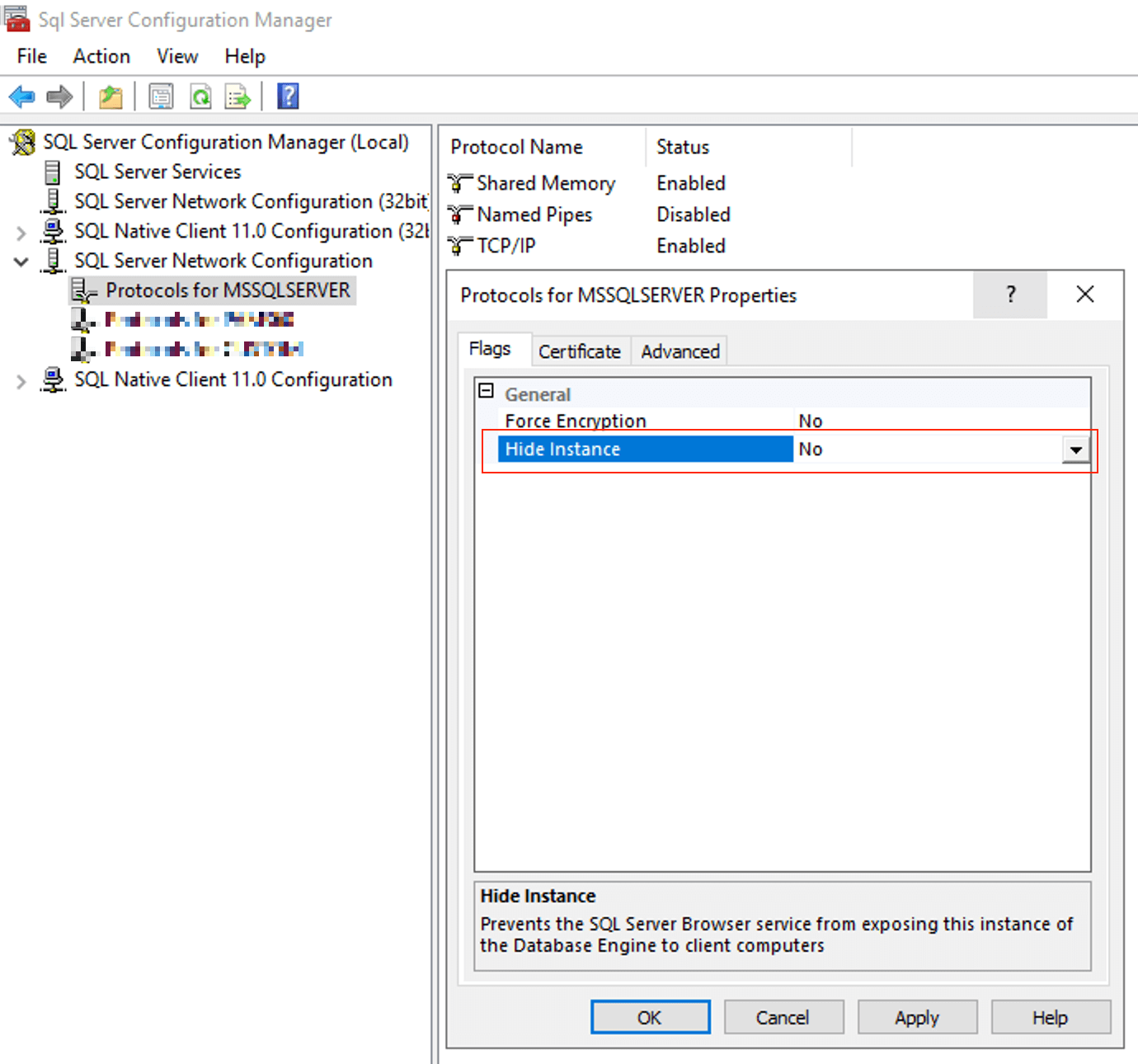Click the Named Pipes protocol icon
Image resolution: width=1138 pixels, height=1064 pixels.
click(460, 214)
